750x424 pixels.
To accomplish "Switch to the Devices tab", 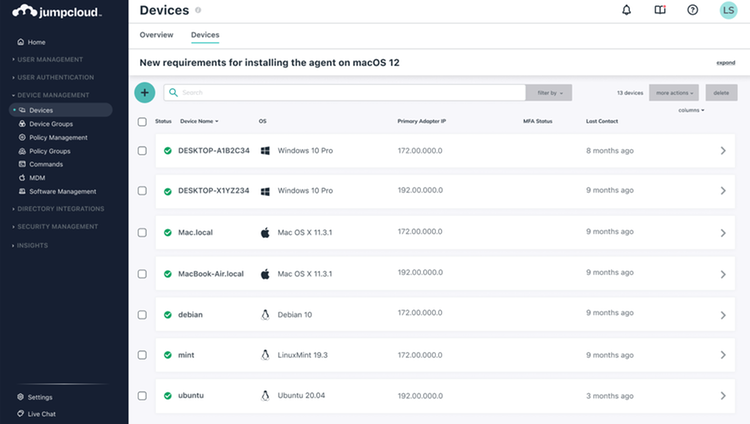I will [x=205, y=34].
